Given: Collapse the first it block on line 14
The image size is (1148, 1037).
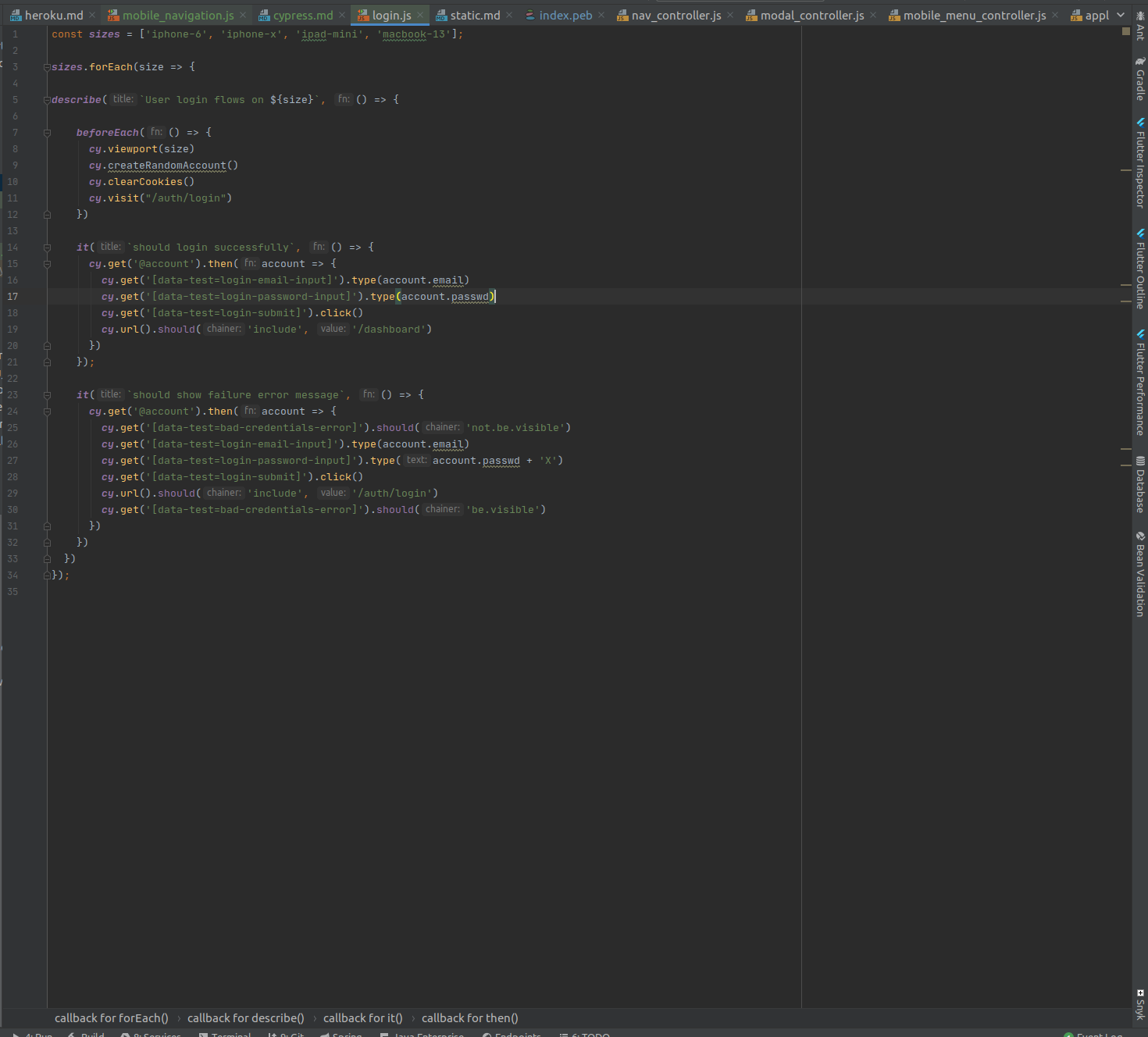Looking at the screenshot, I should (47, 248).
